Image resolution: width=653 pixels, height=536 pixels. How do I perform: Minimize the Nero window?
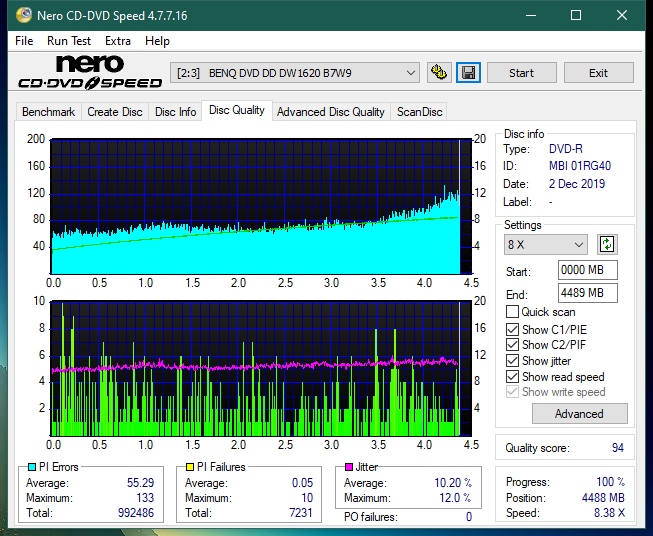click(x=531, y=15)
